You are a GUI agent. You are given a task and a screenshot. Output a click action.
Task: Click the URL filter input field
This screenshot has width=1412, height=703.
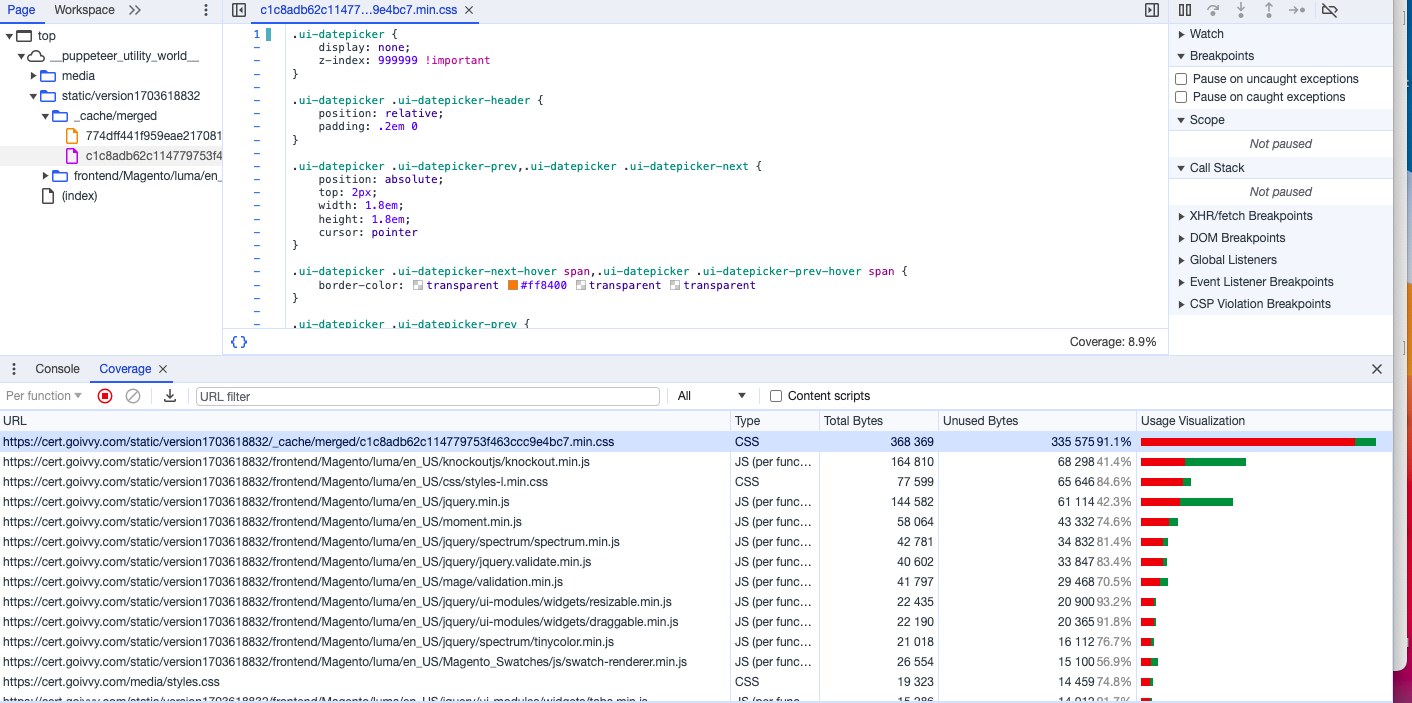click(427, 396)
